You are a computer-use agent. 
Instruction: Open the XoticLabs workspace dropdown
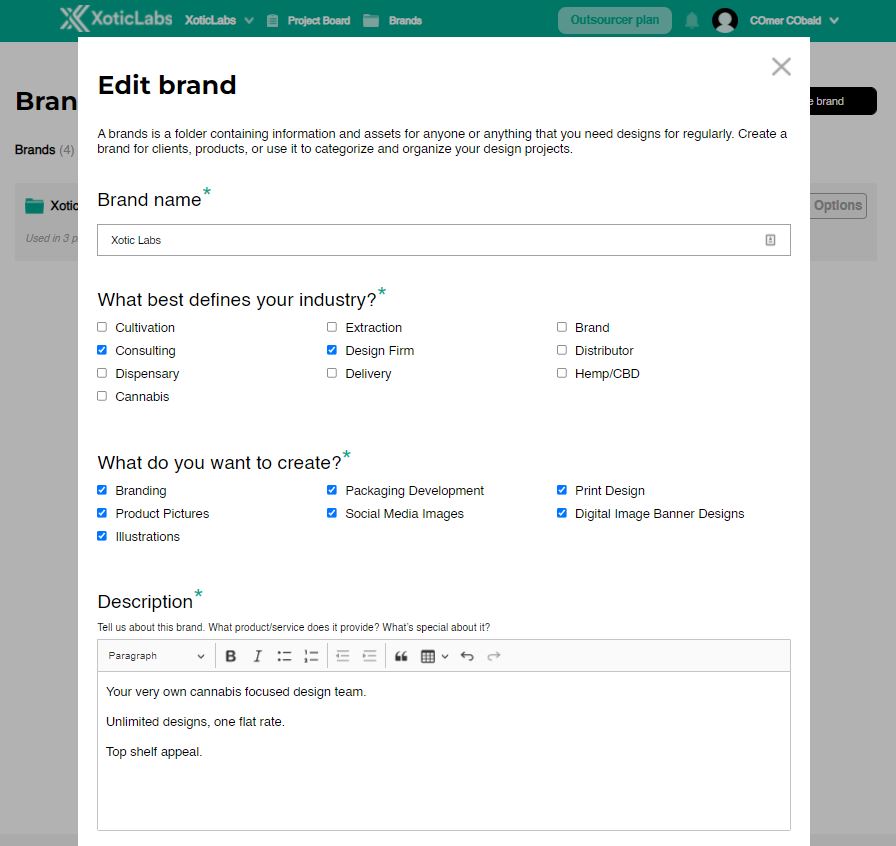click(x=219, y=21)
